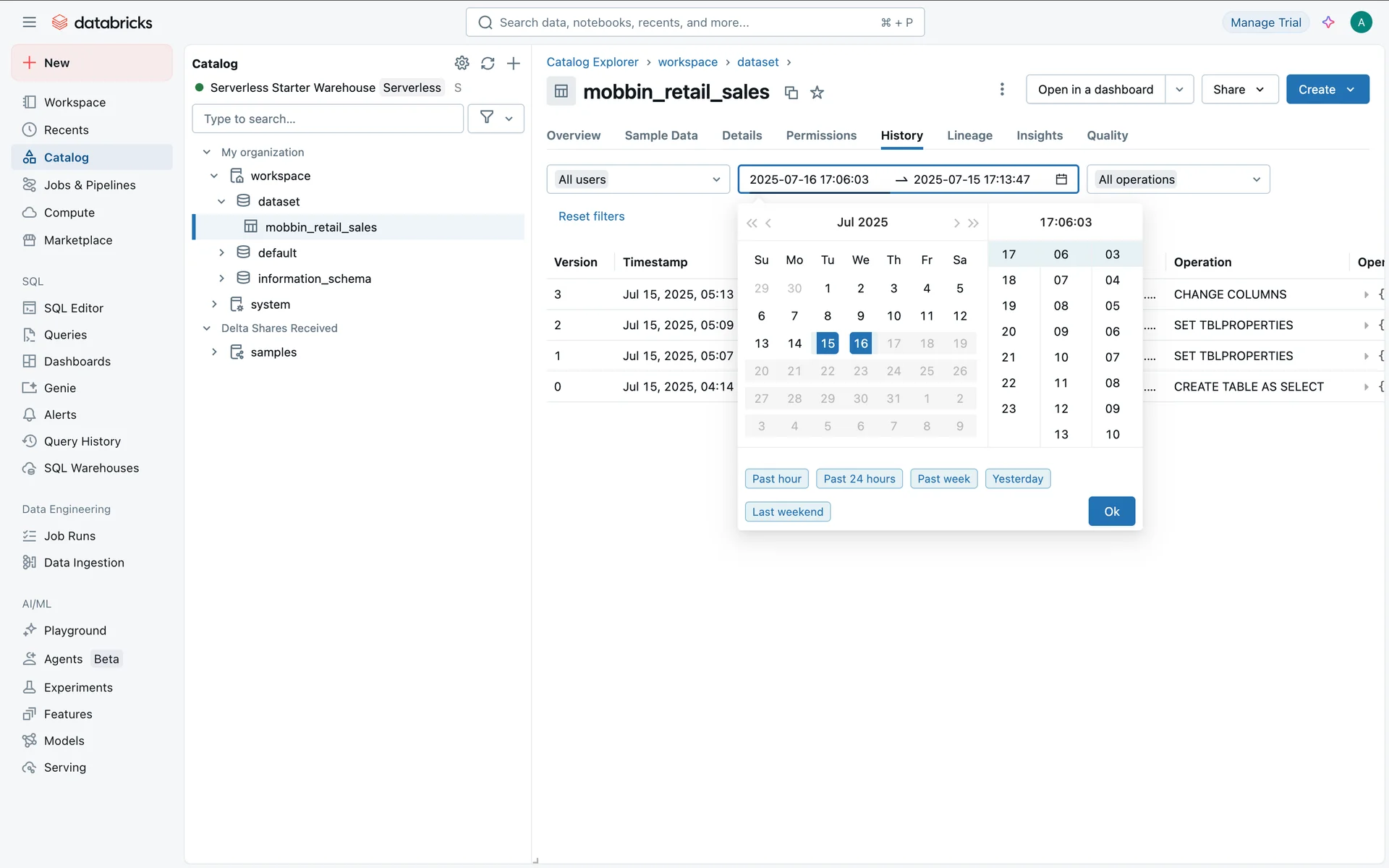Pick July 14 in the calendar

(794, 344)
